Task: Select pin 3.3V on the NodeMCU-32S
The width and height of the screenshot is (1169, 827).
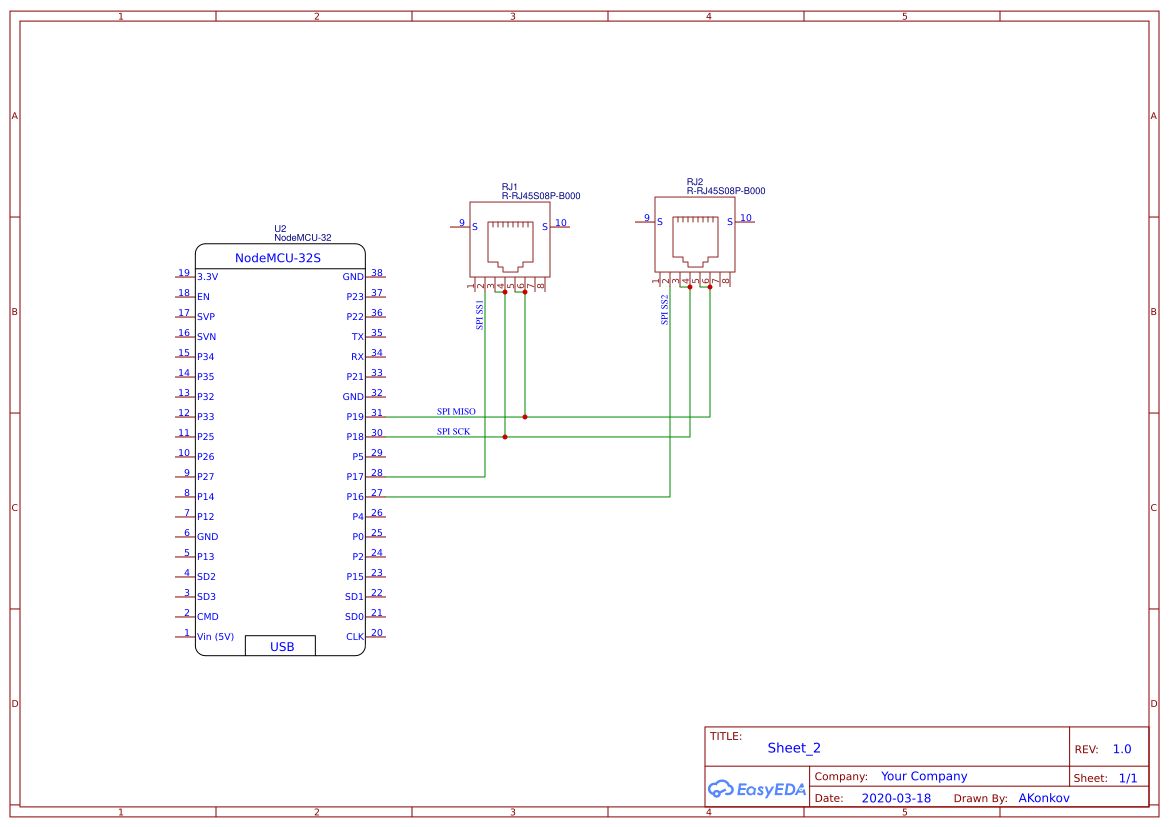Action: (x=207, y=276)
